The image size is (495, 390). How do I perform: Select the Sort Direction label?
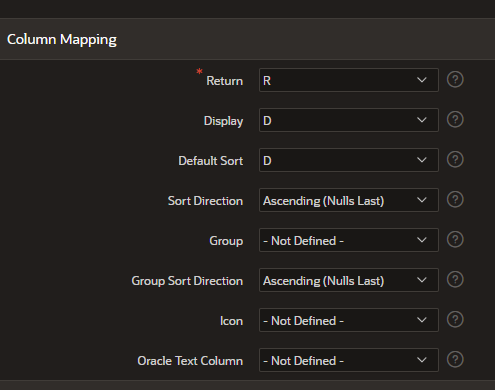pos(205,201)
